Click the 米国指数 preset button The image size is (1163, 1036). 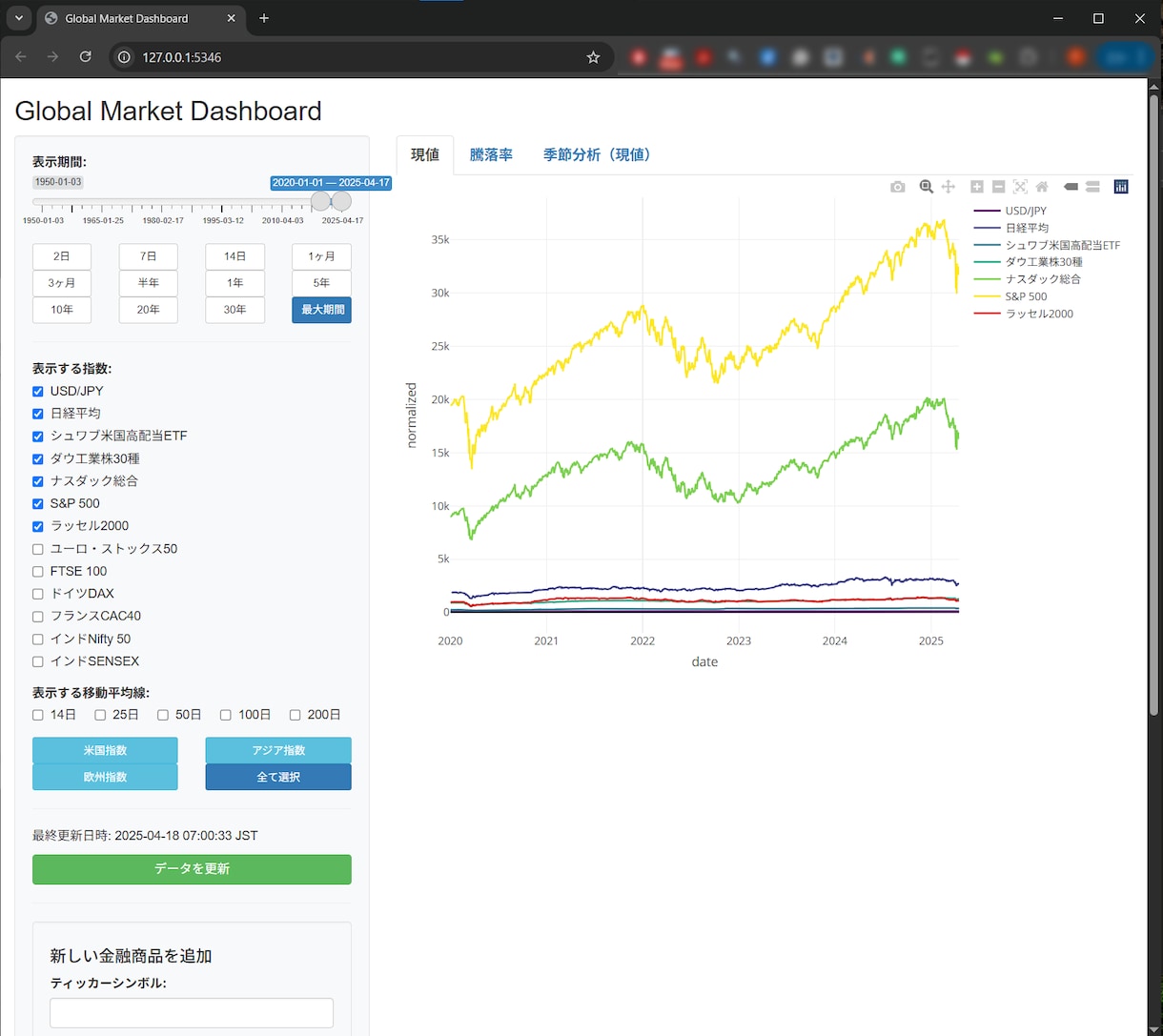point(105,750)
